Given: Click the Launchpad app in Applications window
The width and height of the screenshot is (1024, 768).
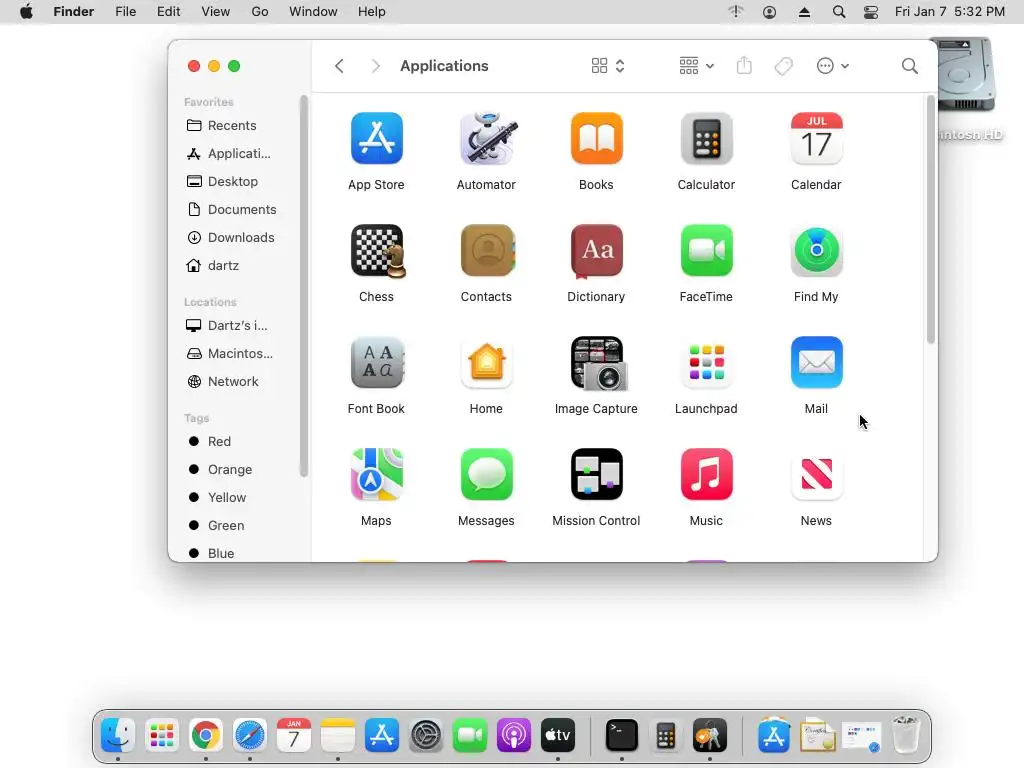Looking at the screenshot, I should 706,362.
